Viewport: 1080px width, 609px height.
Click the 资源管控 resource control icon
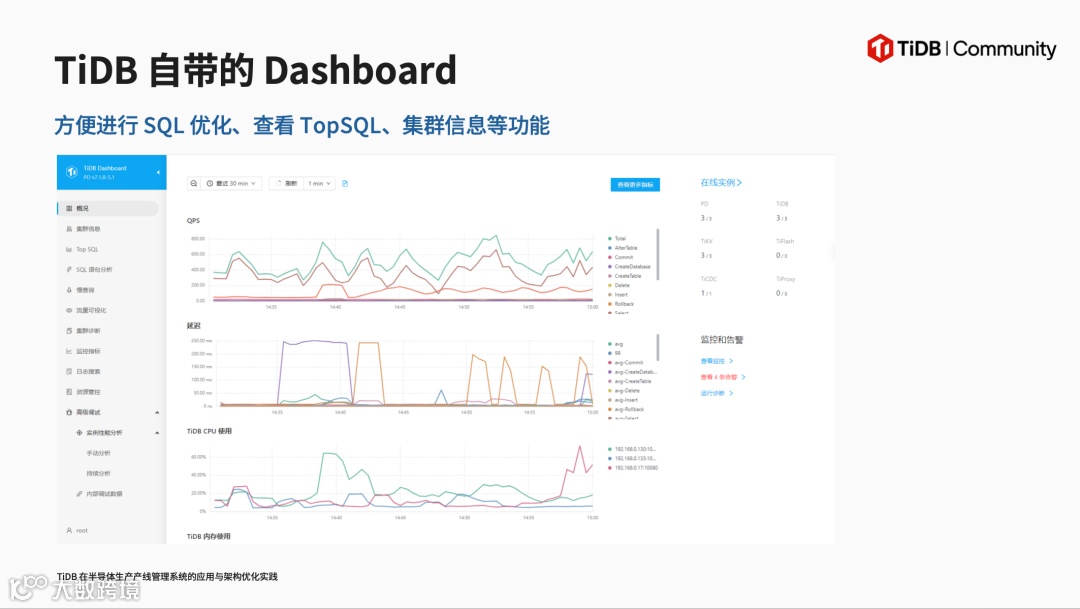pyautogui.click(x=69, y=392)
